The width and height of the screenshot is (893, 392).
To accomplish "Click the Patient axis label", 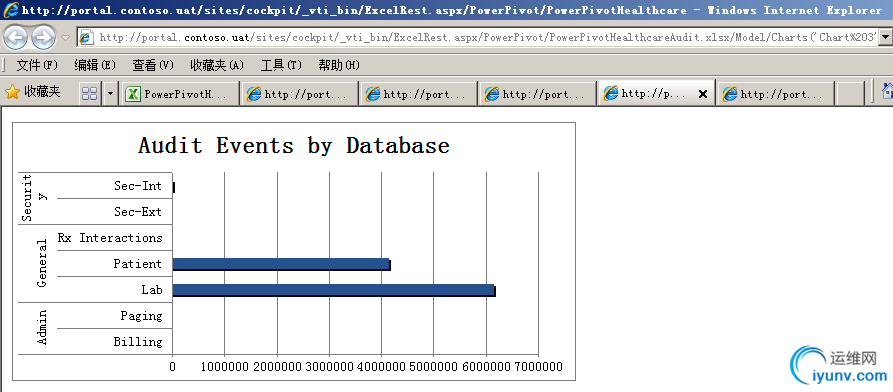I will pos(138,264).
